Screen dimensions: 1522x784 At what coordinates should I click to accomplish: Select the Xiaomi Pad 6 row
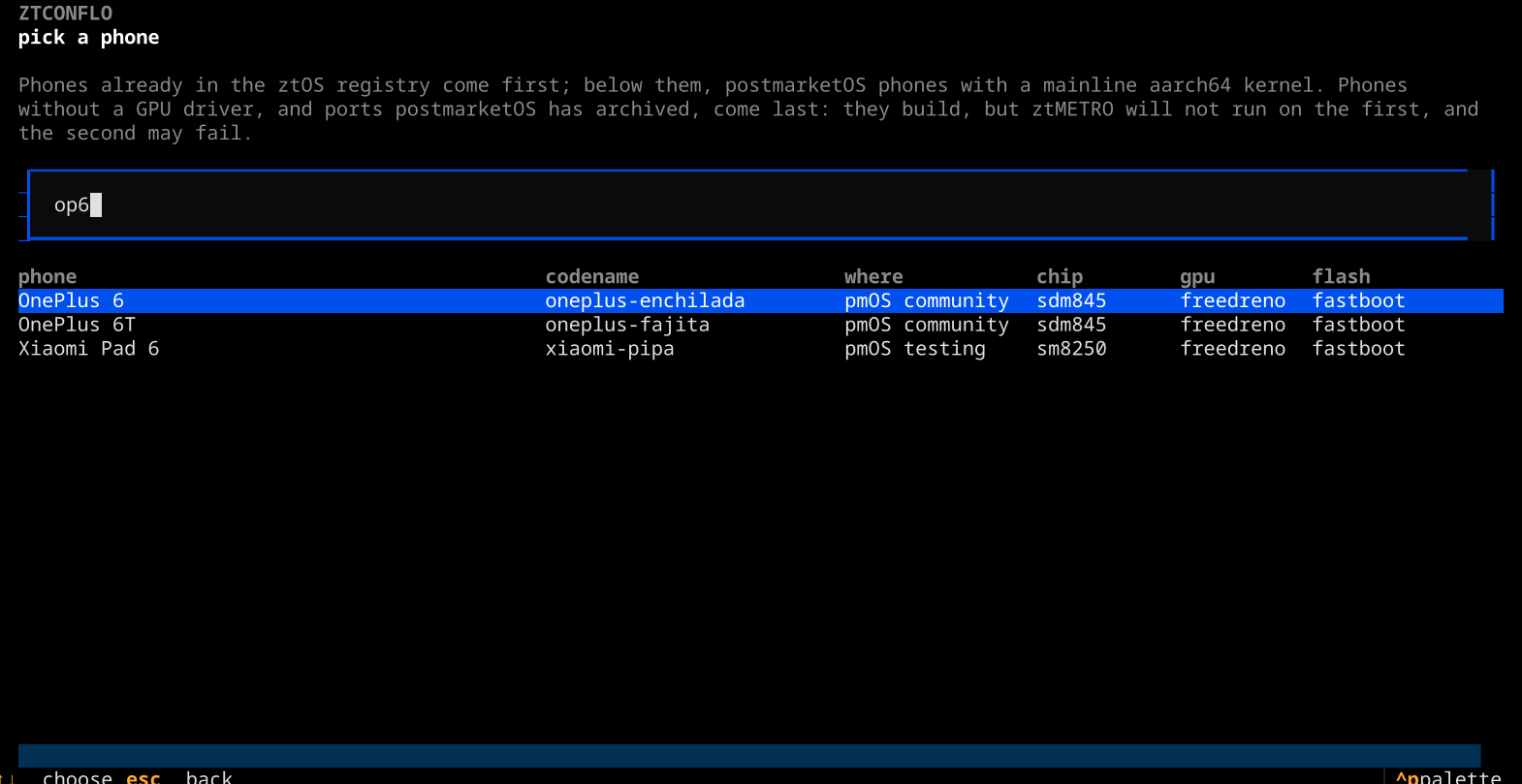(x=761, y=349)
